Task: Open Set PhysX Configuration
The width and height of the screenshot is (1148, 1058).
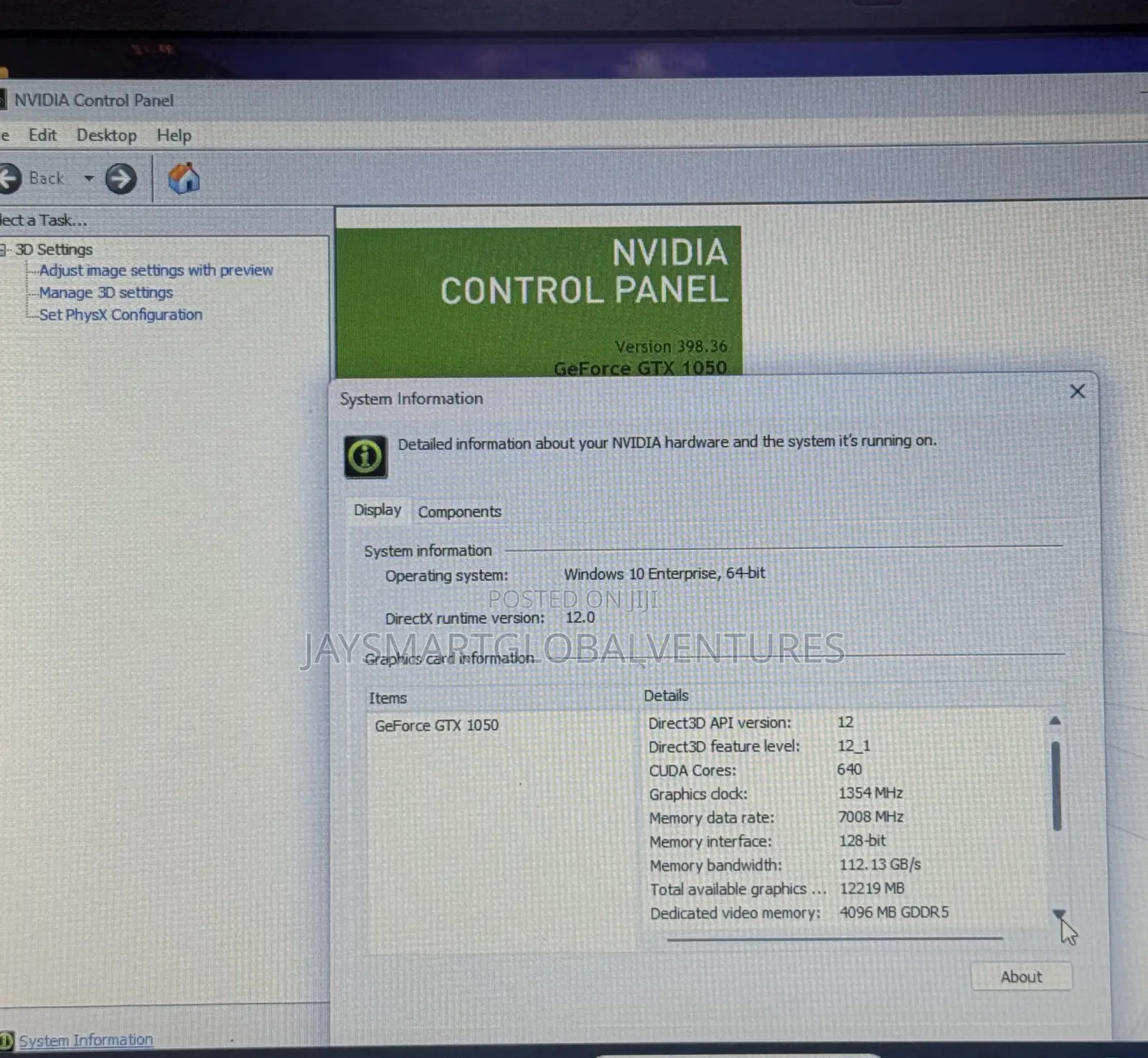Action: (x=121, y=315)
